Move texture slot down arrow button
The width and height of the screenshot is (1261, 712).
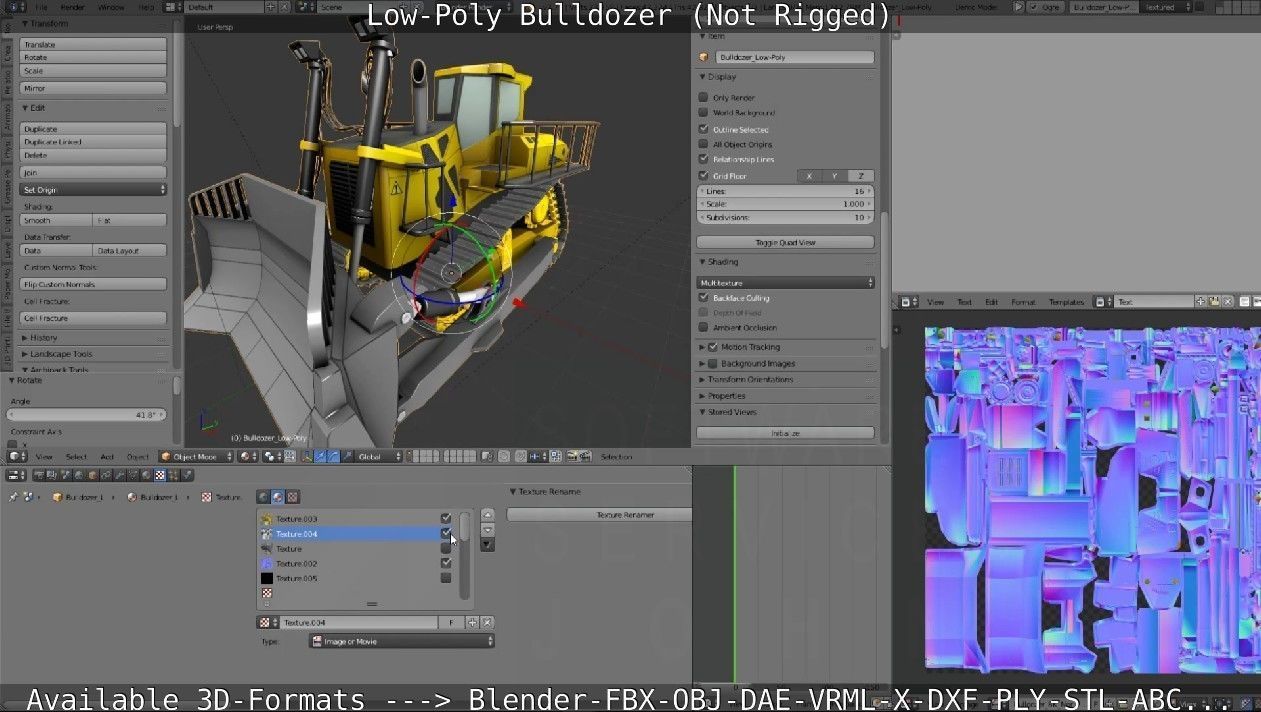pyautogui.click(x=488, y=529)
